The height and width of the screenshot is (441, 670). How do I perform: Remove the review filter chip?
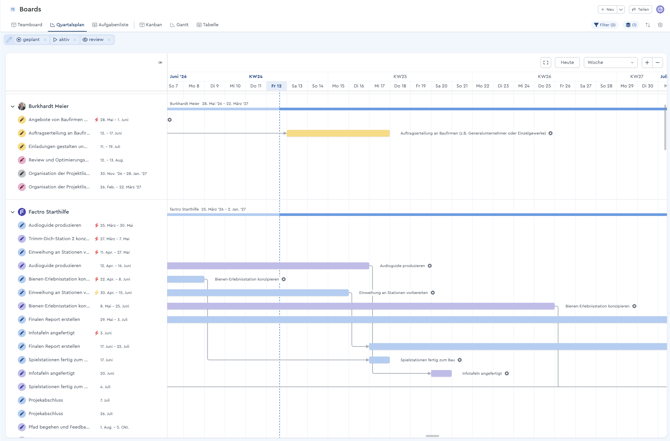tap(109, 40)
